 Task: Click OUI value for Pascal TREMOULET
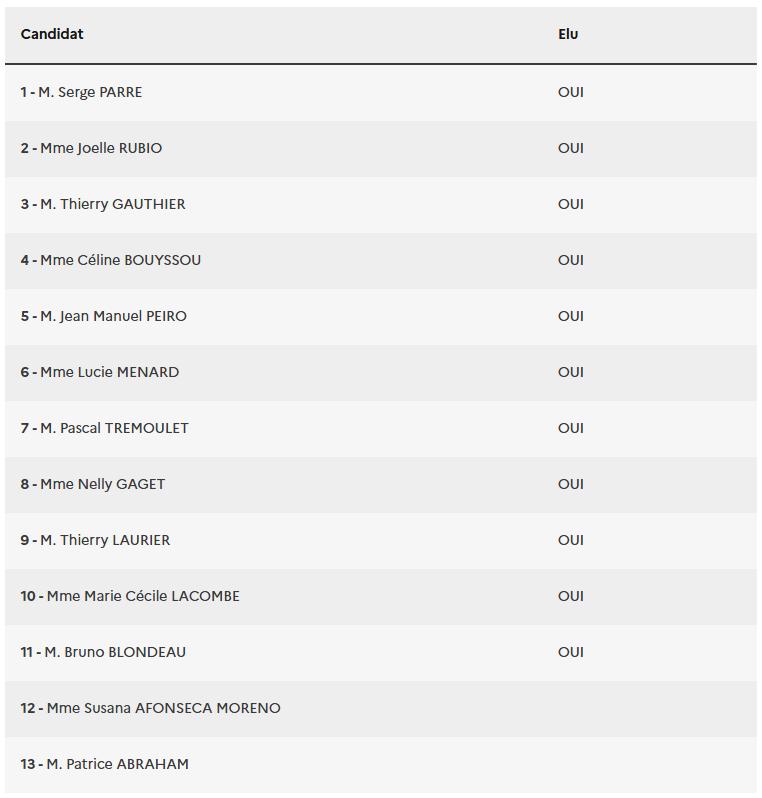(571, 428)
